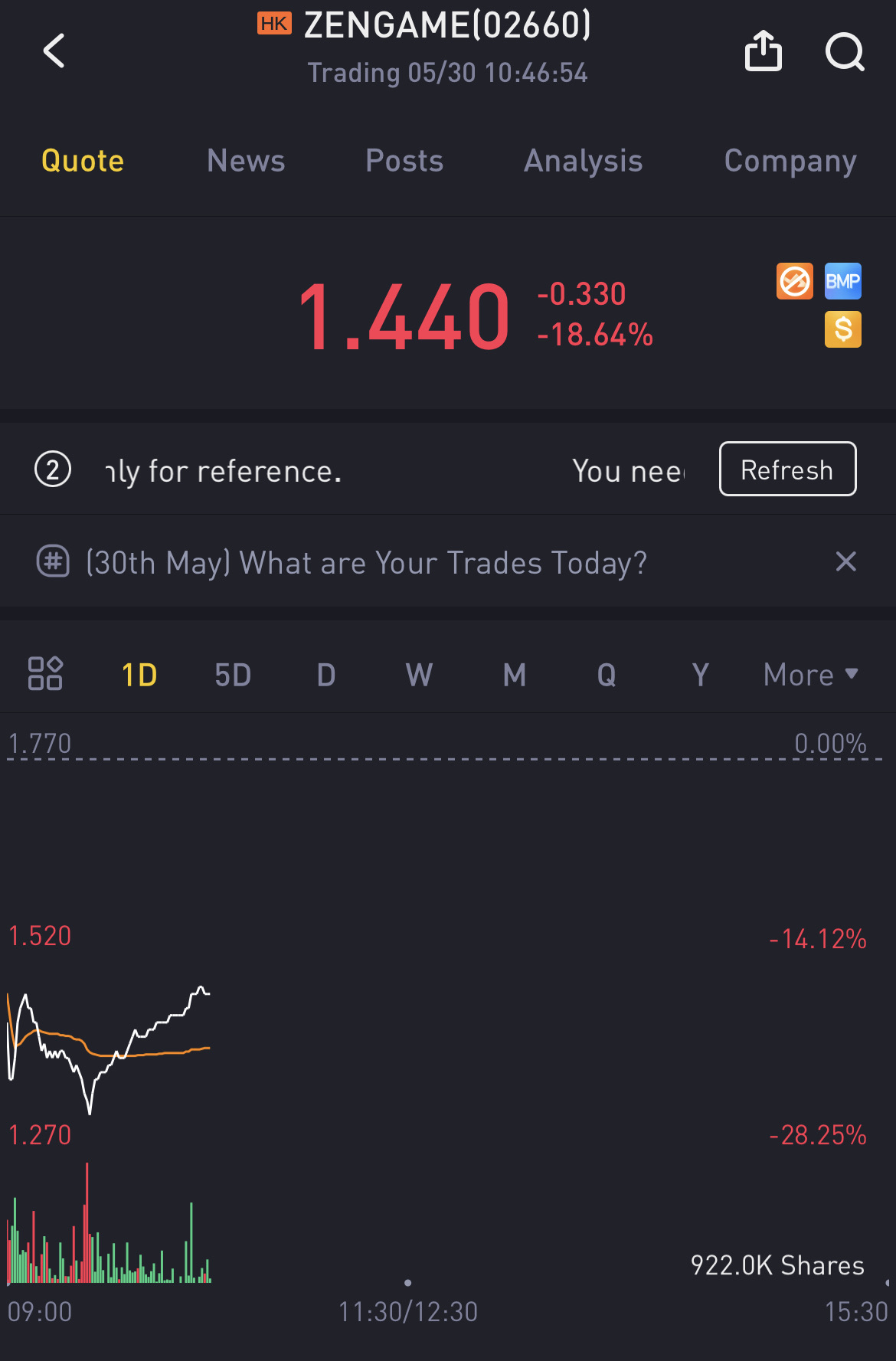Open the share icon

[x=764, y=51]
